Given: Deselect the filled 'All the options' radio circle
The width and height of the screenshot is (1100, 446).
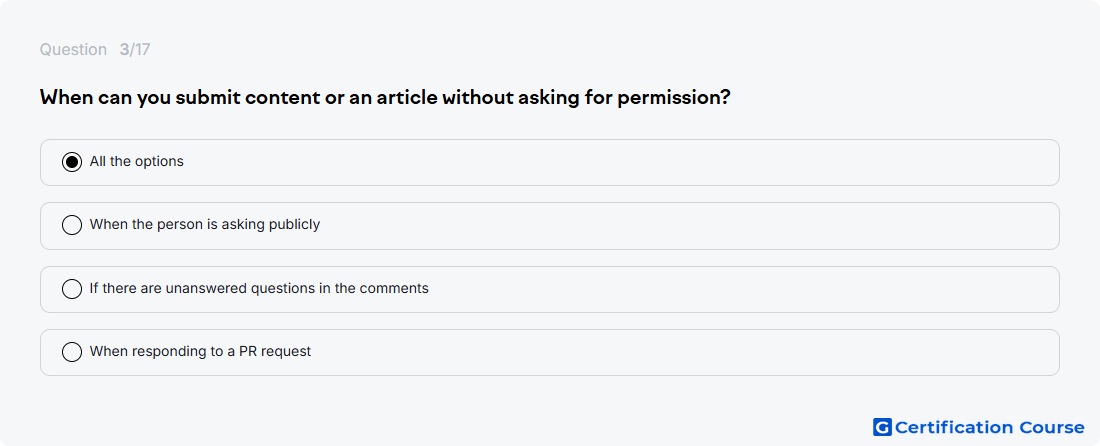Looking at the screenshot, I should coord(72,162).
